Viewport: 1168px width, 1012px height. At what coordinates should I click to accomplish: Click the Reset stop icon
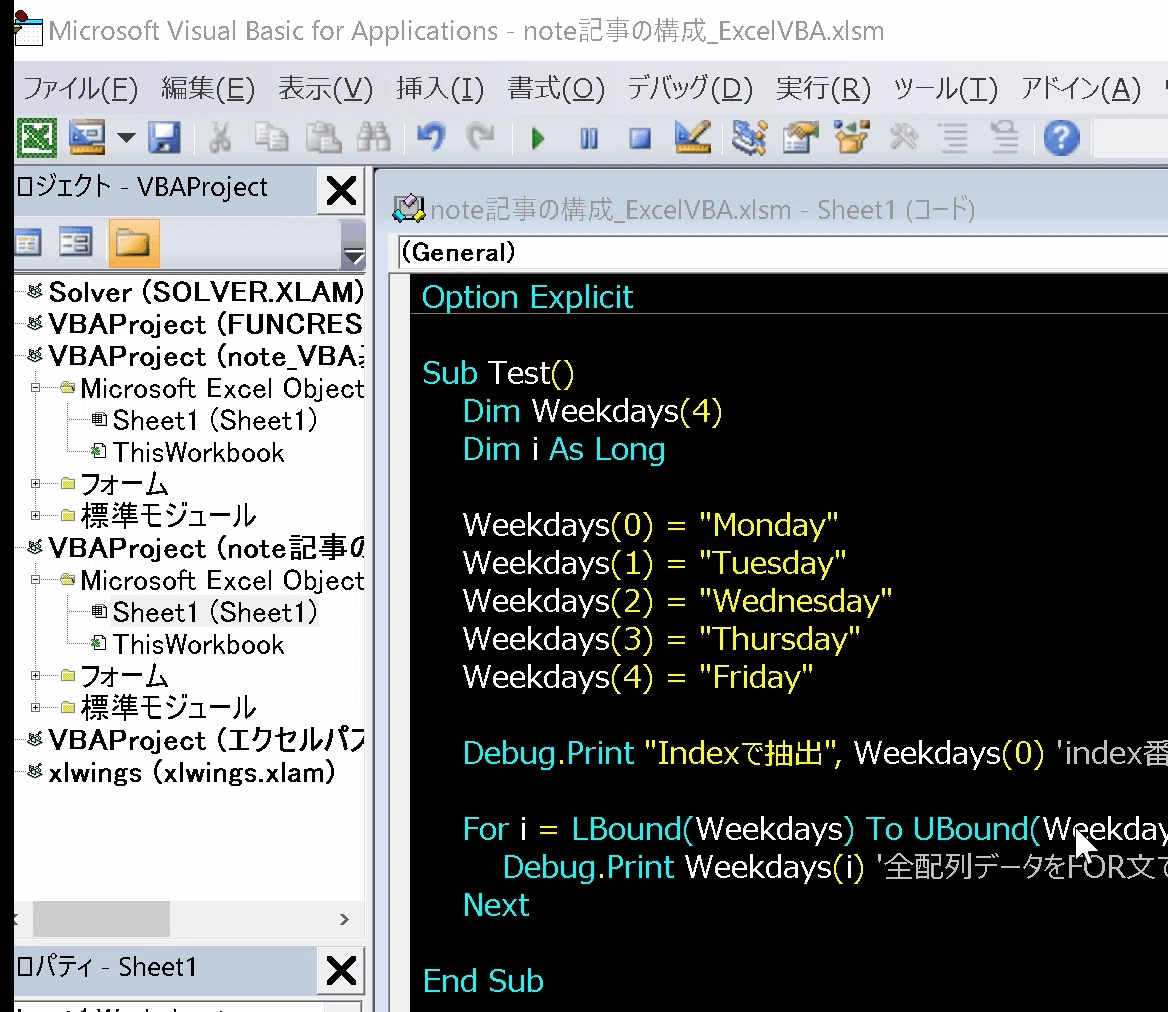[x=640, y=139]
